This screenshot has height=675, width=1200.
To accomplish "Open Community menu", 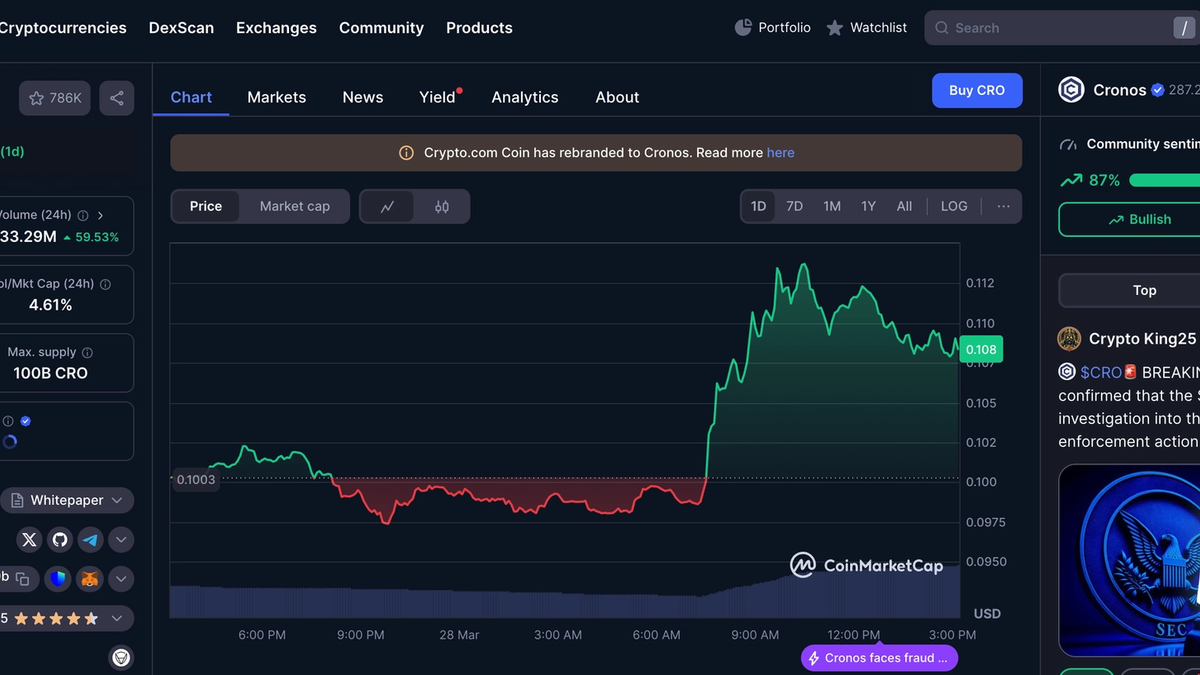I will point(381,28).
